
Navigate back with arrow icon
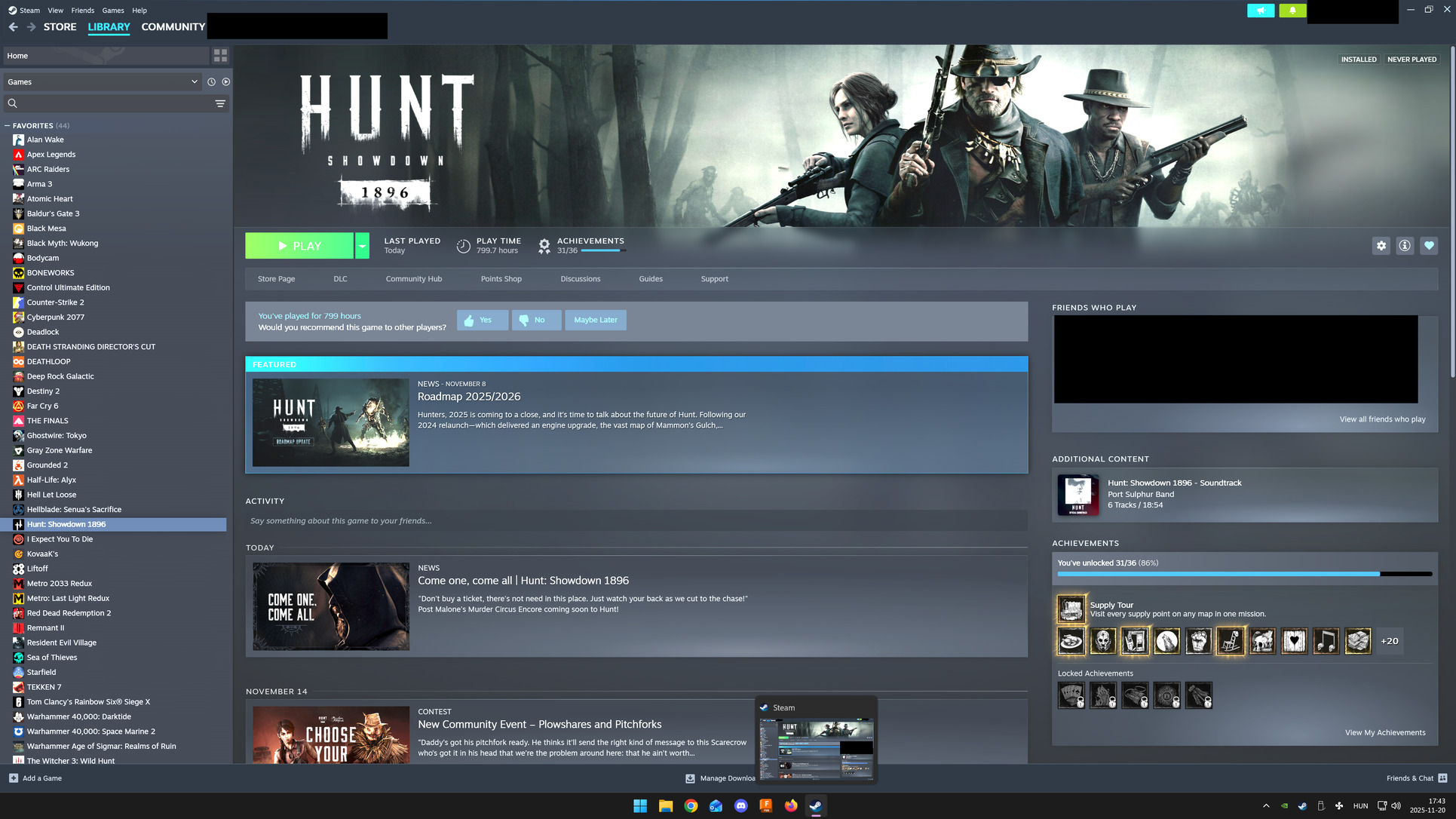(x=14, y=26)
